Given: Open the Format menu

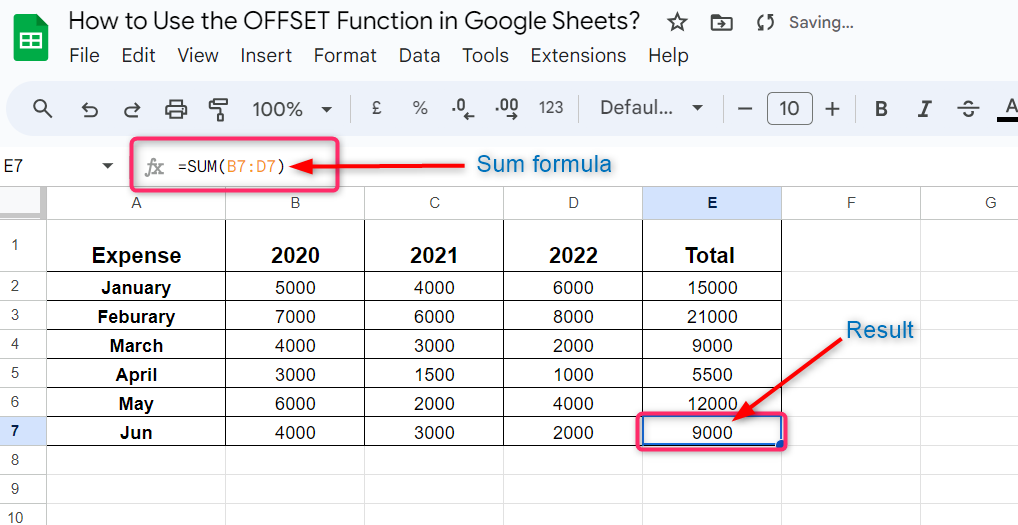Looking at the screenshot, I should click(345, 56).
